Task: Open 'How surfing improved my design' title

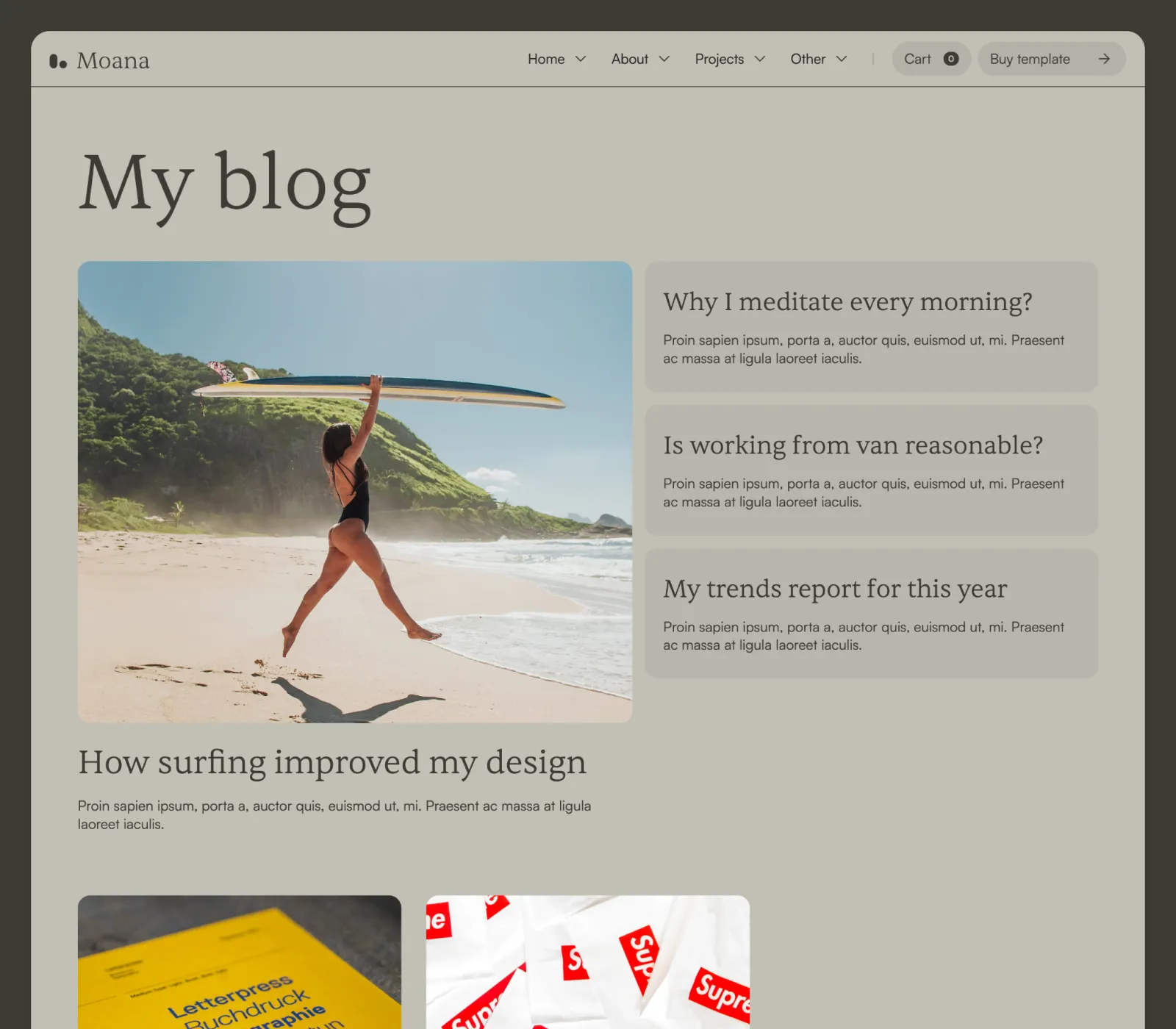Action: click(x=332, y=762)
